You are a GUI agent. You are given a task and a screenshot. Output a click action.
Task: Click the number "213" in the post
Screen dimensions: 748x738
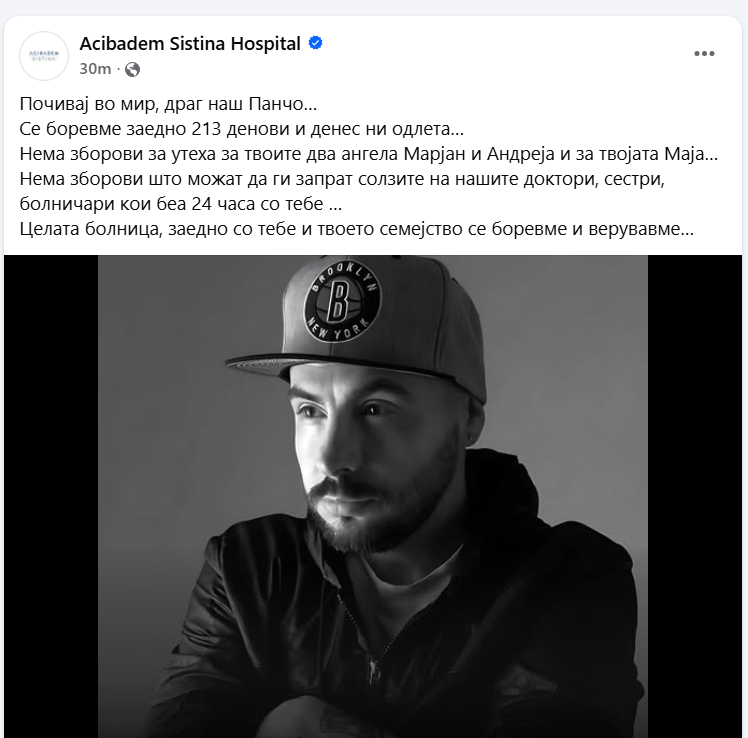coord(208,129)
